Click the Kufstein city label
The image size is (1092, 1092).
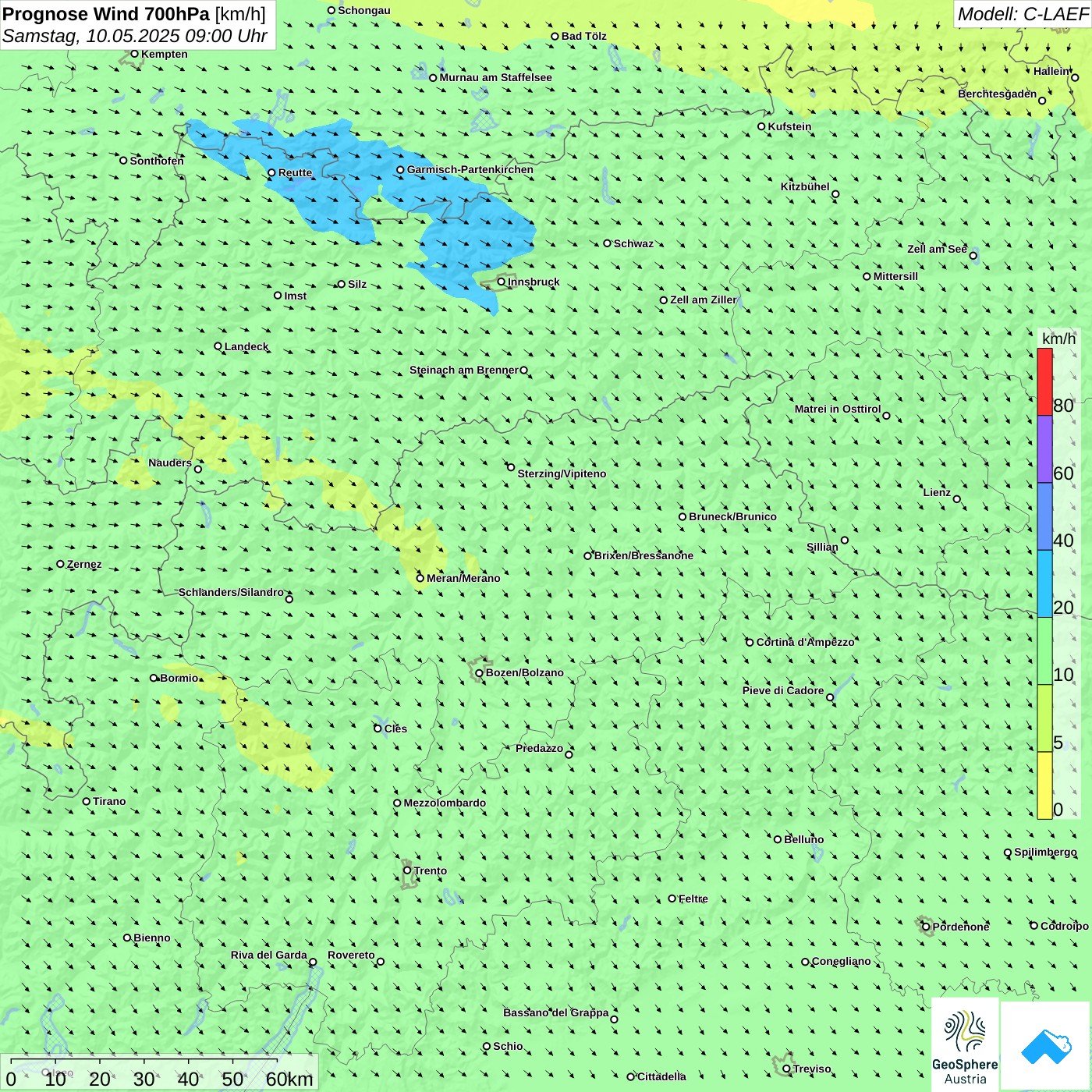789,126
